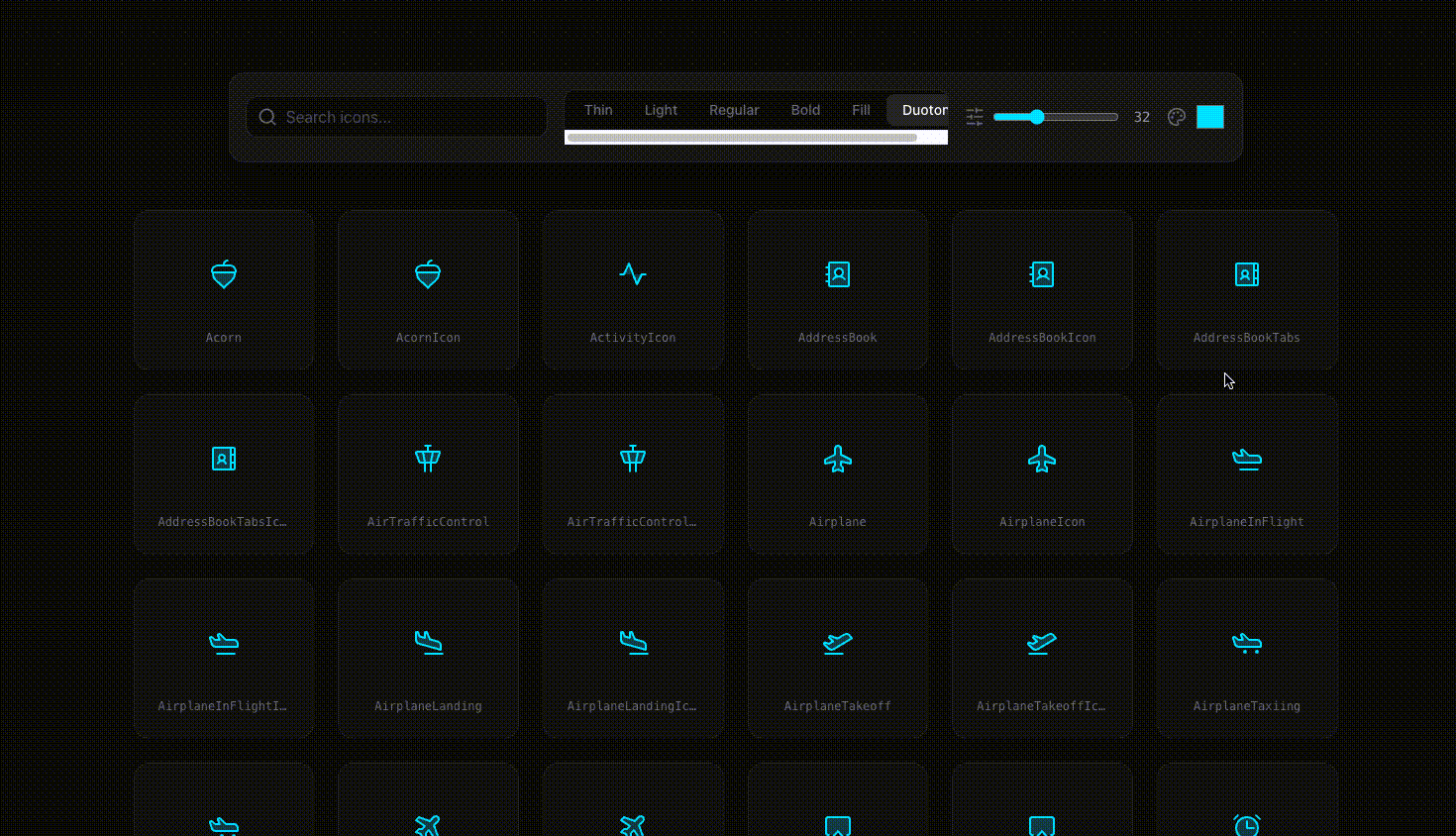The height and width of the screenshot is (836, 1456).
Task: Pick the AirplaneTaxiing icon
Action: (1247, 643)
